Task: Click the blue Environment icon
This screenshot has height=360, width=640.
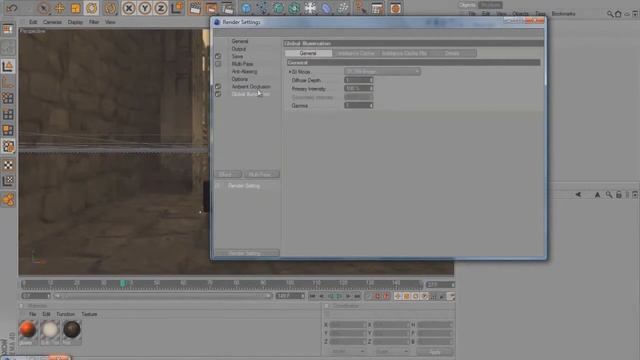Action: (327, 8)
